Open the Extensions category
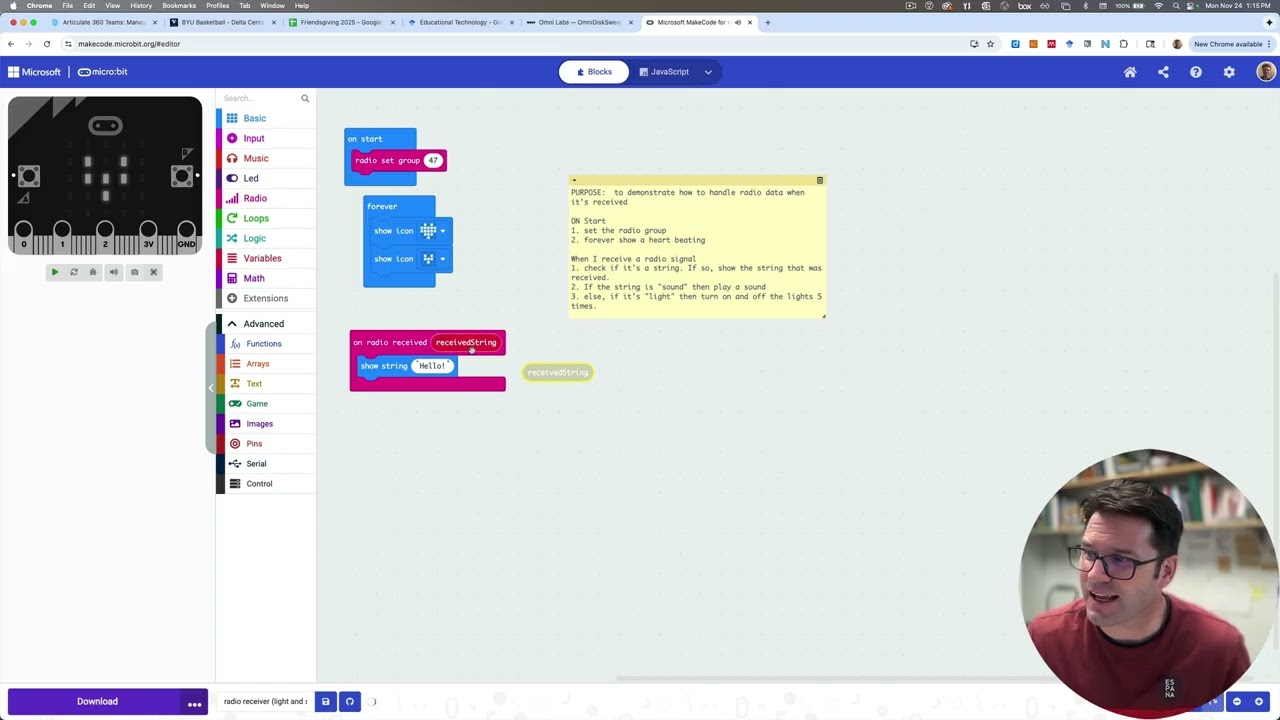Image resolution: width=1280 pixels, height=720 pixels. pos(265,298)
